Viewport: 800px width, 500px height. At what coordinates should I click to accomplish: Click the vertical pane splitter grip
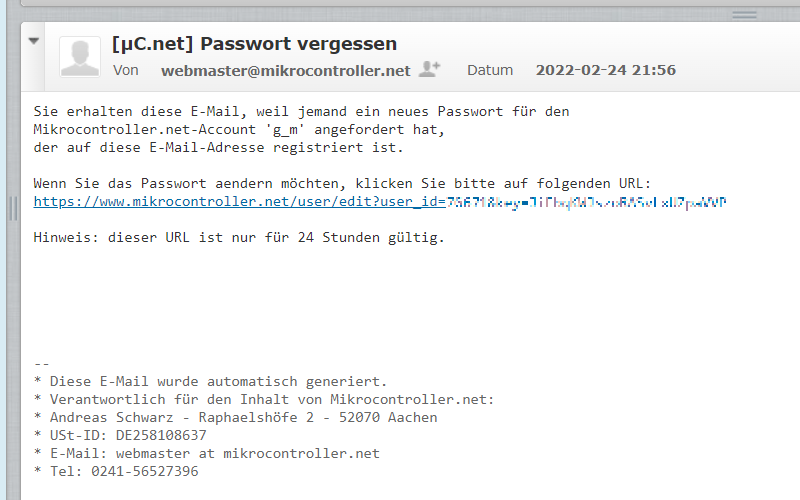click(13, 208)
